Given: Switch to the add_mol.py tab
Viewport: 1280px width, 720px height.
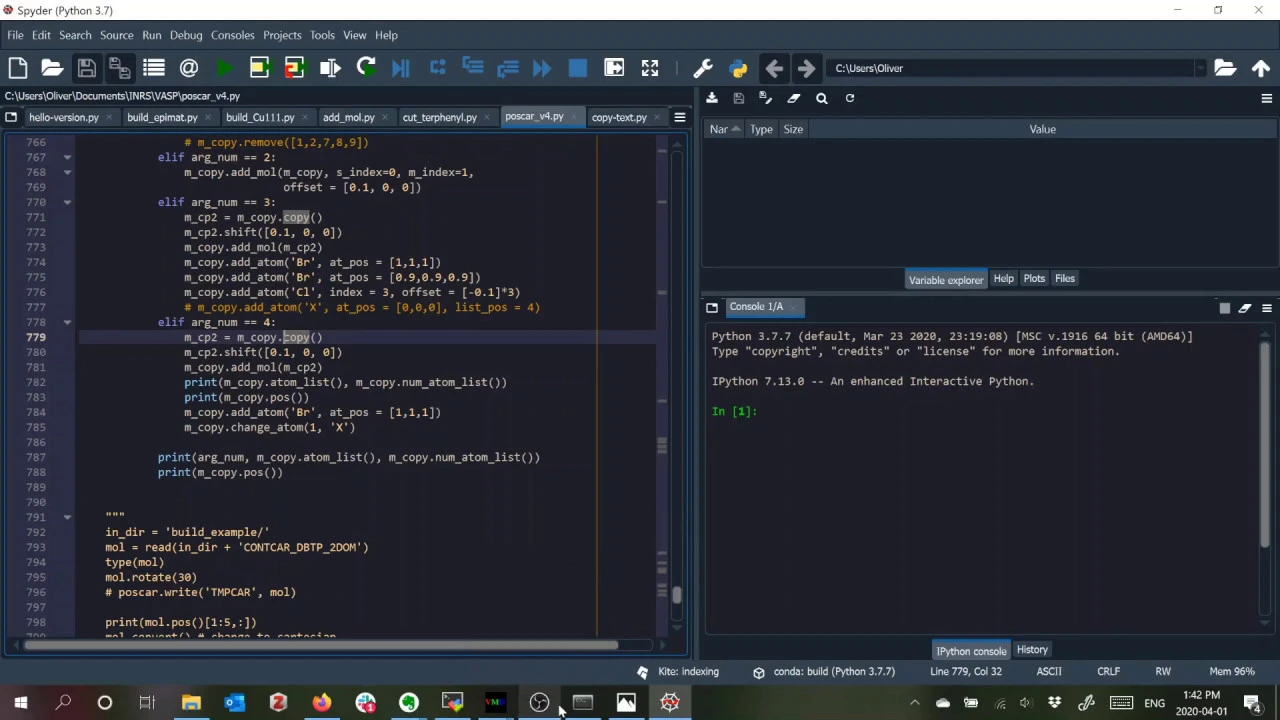Looking at the screenshot, I should point(348,117).
